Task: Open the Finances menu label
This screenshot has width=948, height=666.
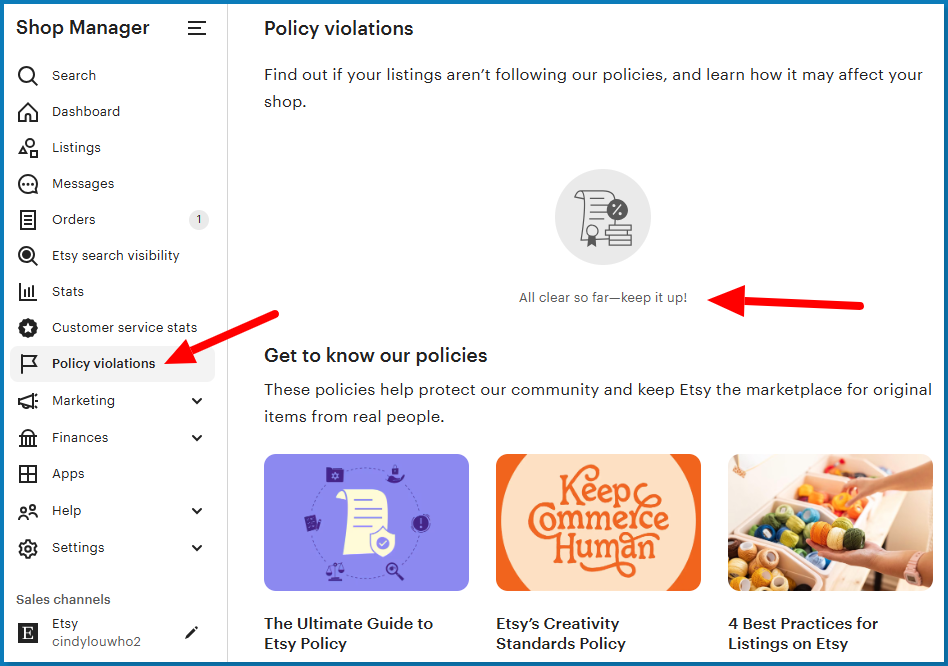Action: click(80, 438)
